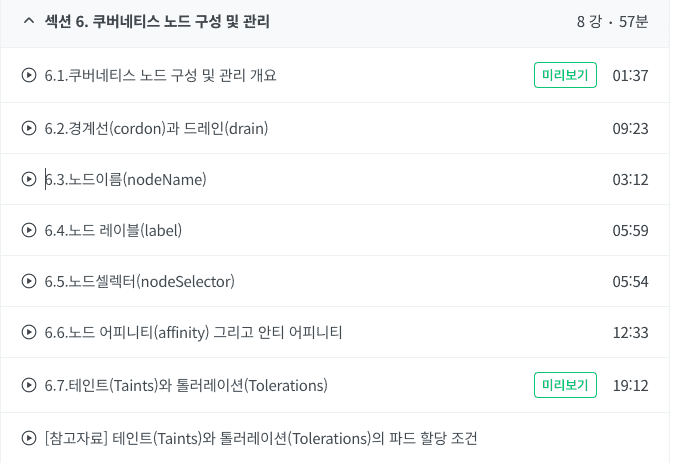Click play icon for 6.6 affinity lecture
The height and width of the screenshot is (463, 673).
coord(29,332)
